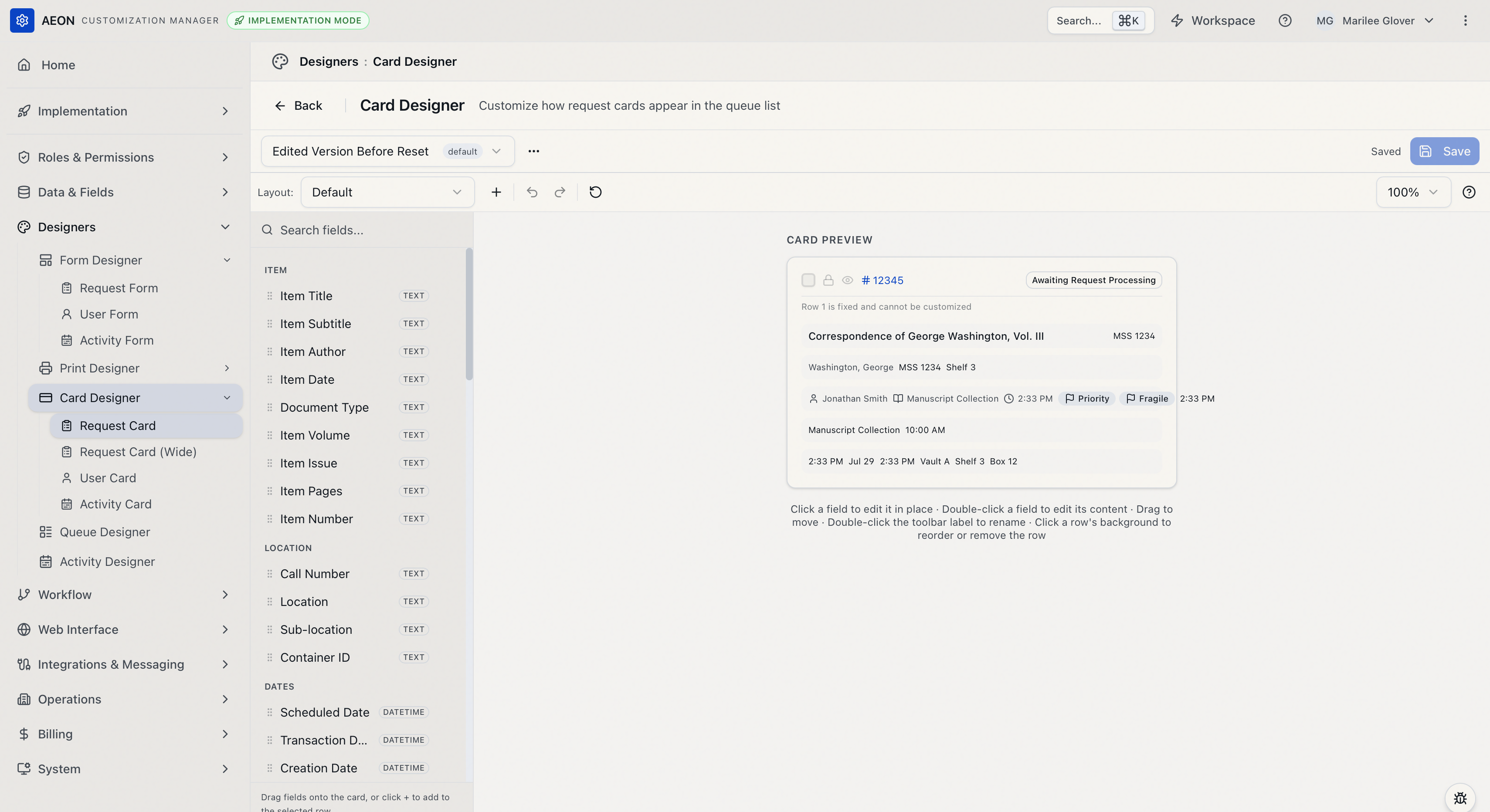Open the designer help icon beside zoom

coord(1469,192)
